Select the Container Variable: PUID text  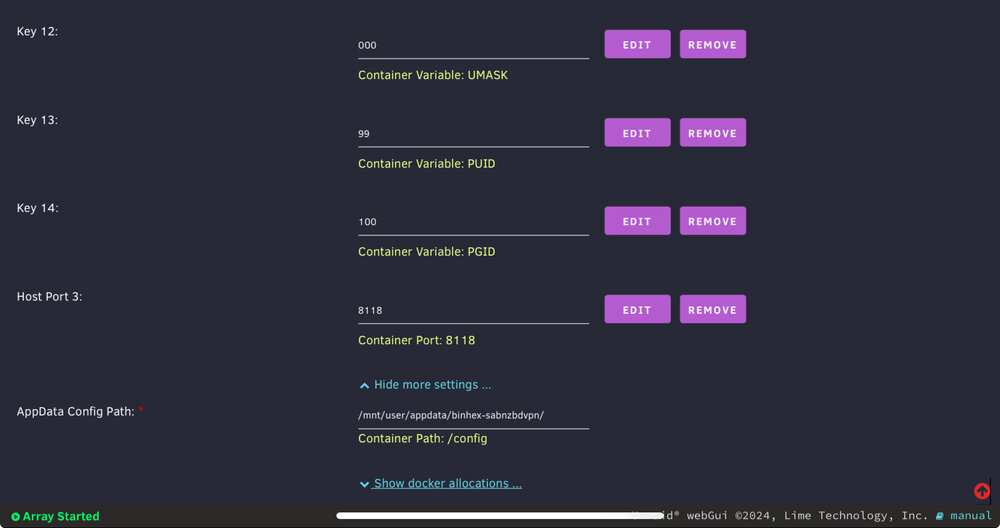click(427, 164)
